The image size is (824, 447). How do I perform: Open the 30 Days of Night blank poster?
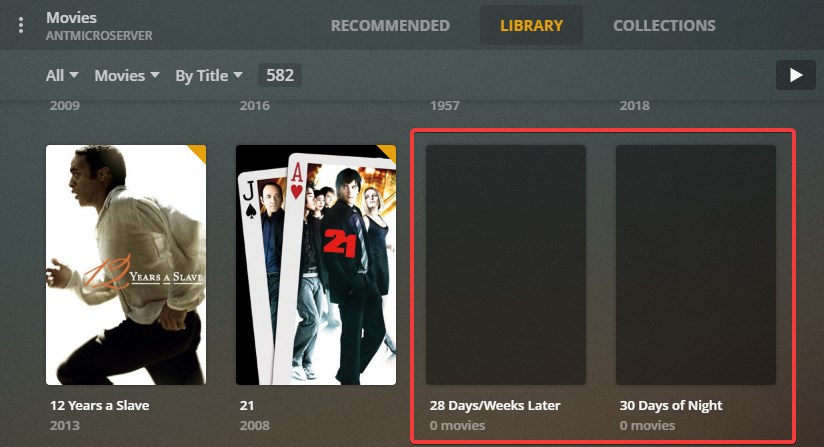pos(696,265)
